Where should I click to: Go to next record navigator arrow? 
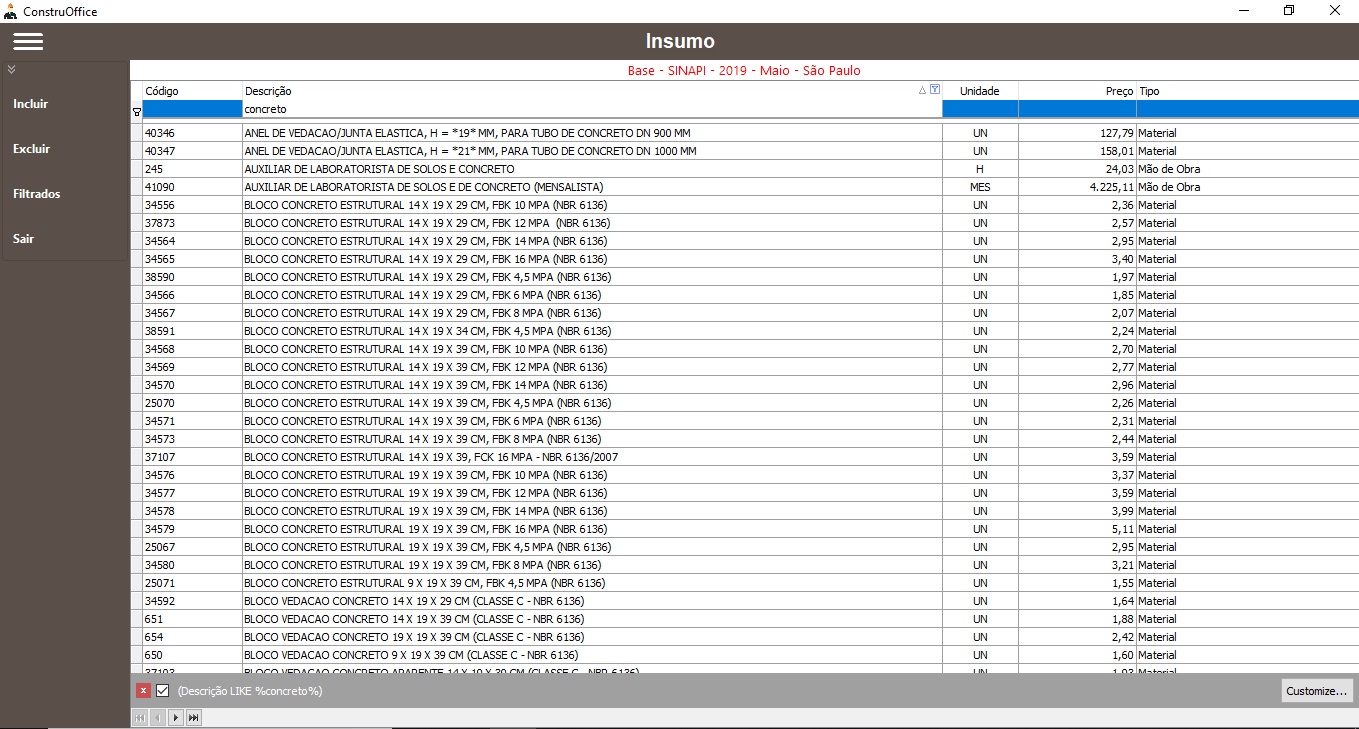pos(175,717)
